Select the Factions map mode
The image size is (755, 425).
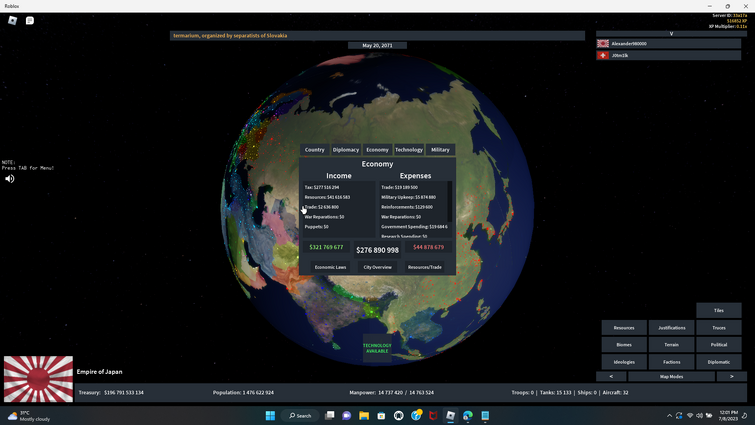[x=672, y=362]
